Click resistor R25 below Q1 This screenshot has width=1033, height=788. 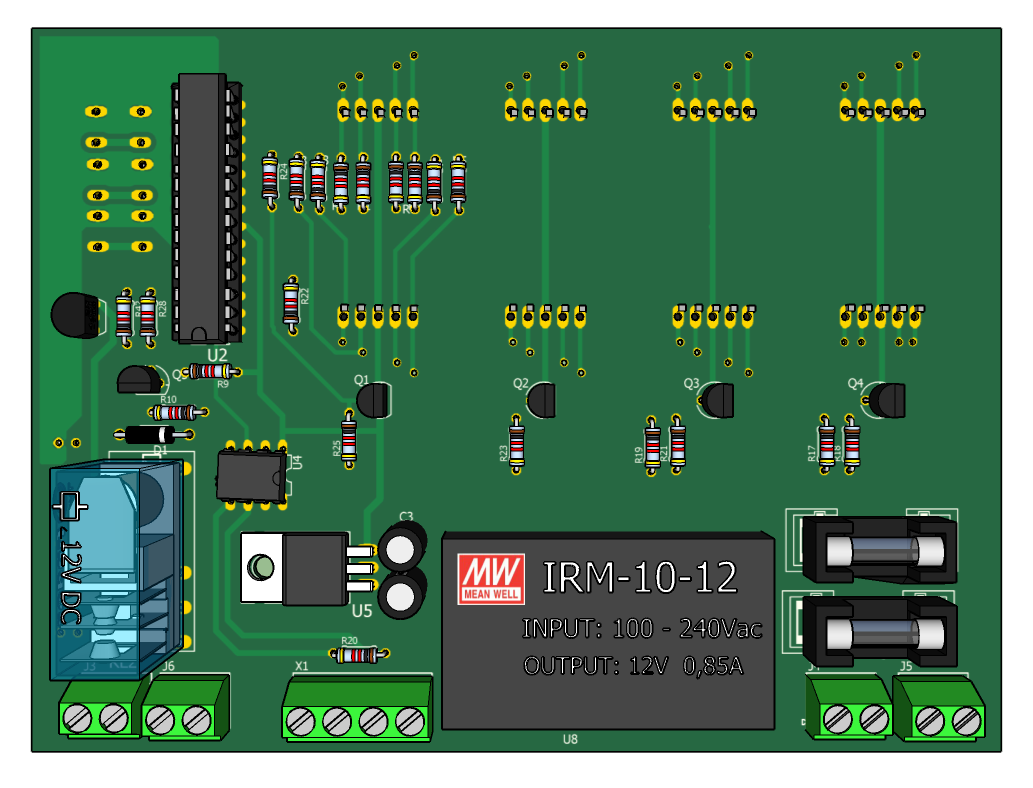click(349, 438)
